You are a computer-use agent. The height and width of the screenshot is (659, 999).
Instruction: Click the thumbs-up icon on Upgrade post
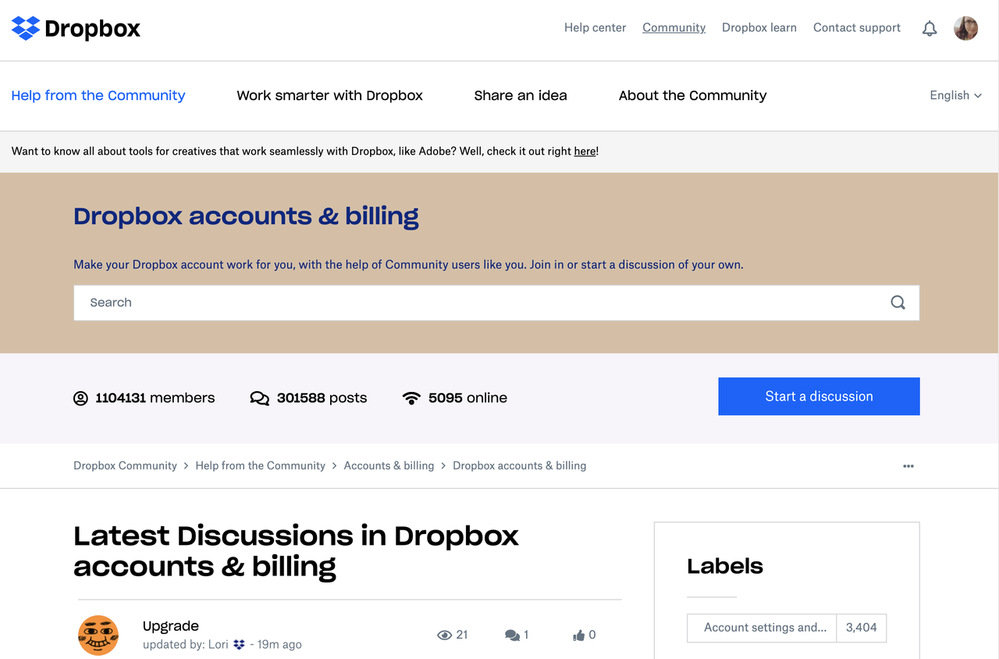click(x=579, y=635)
